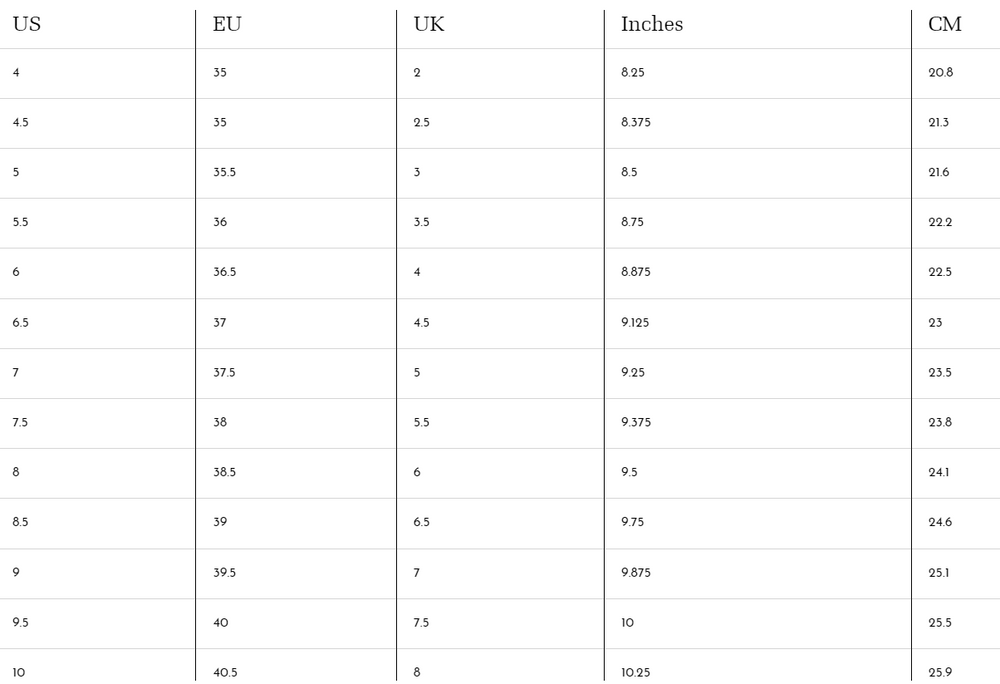Select the US size 9.5 cell
1000x684 pixels.
pos(21,623)
